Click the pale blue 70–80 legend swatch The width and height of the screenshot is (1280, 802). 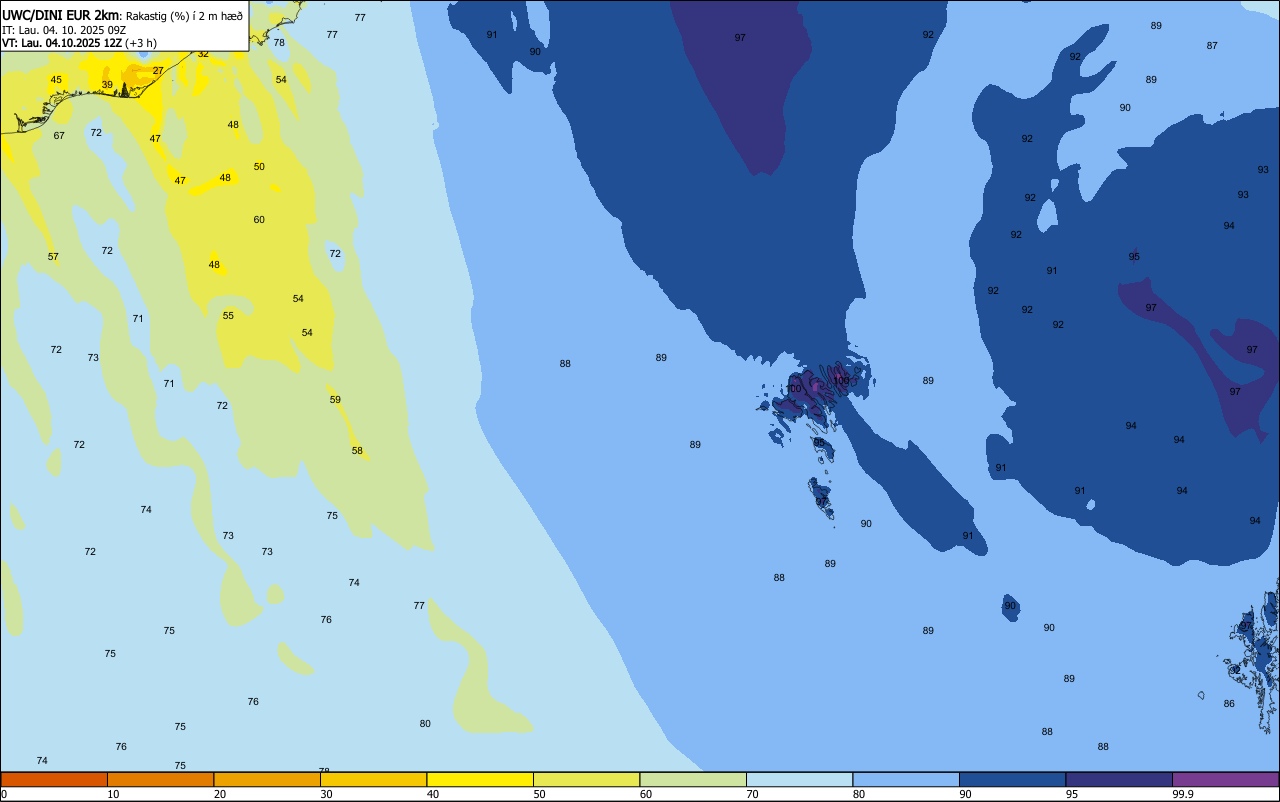tap(799, 779)
